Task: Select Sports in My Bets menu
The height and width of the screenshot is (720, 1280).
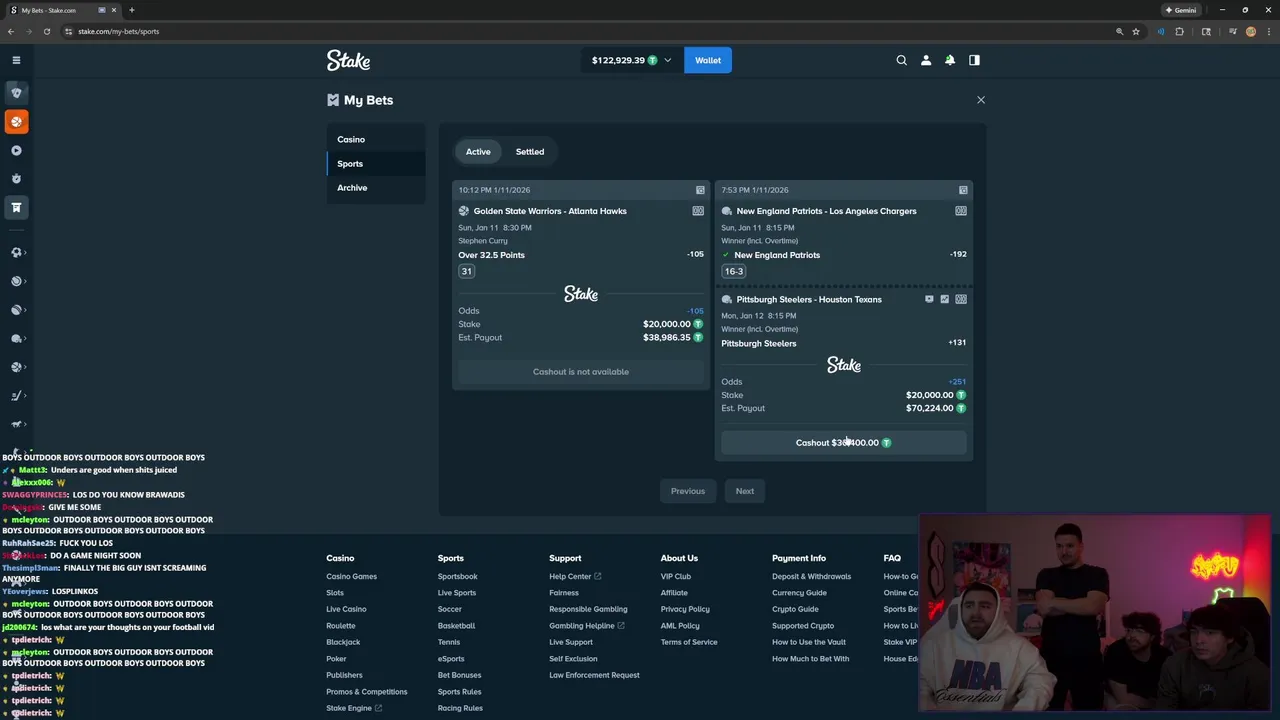Action: pos(376,163)
